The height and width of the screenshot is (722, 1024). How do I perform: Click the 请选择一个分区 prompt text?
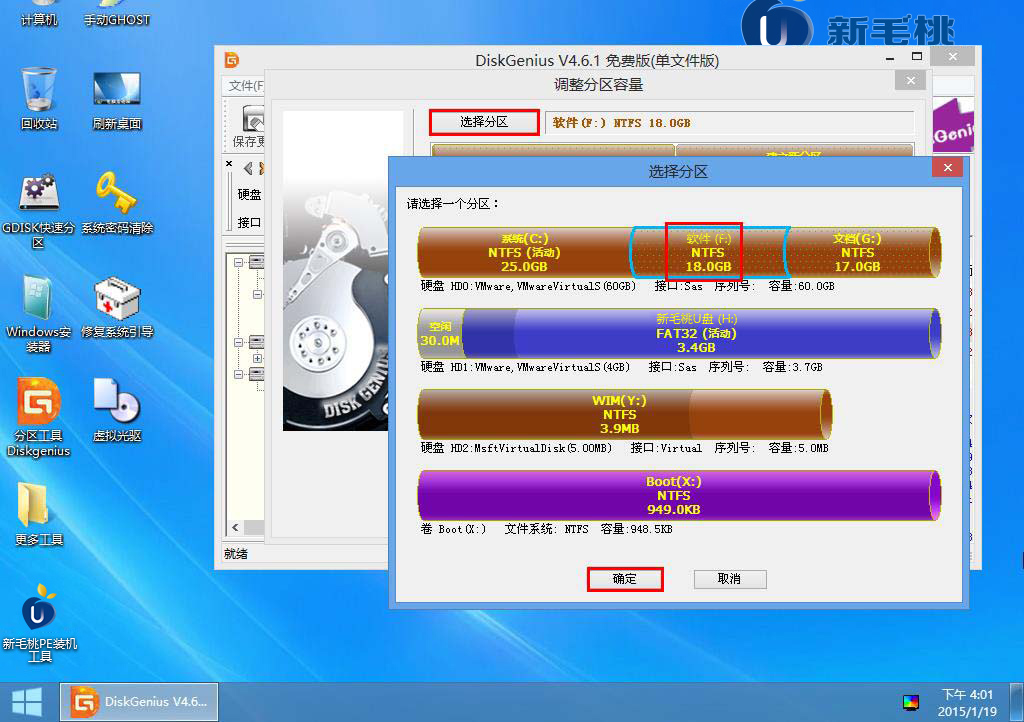point(453,204)
